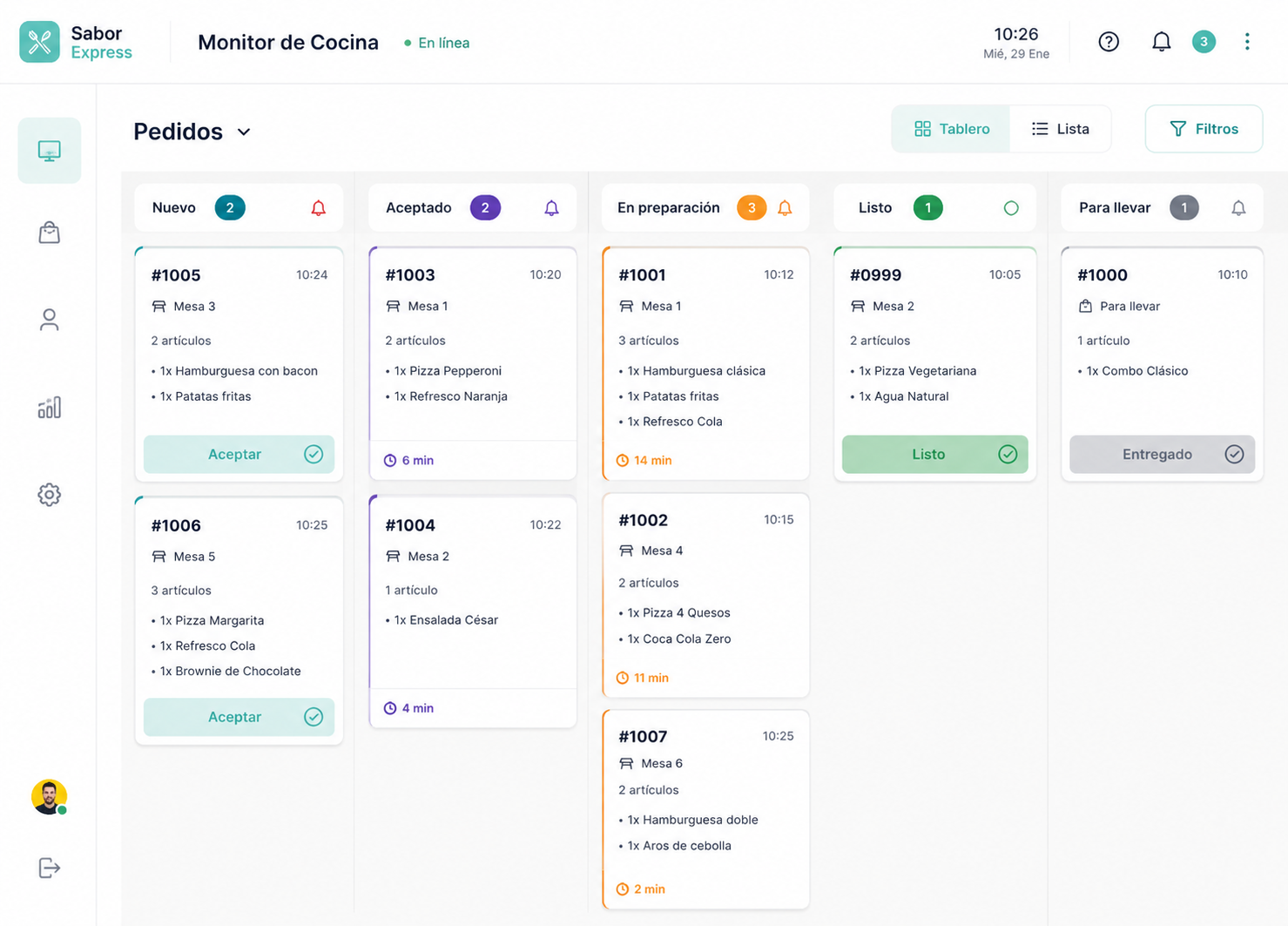Open order #1001 card title
The image size is (1288, 926).
642,275
